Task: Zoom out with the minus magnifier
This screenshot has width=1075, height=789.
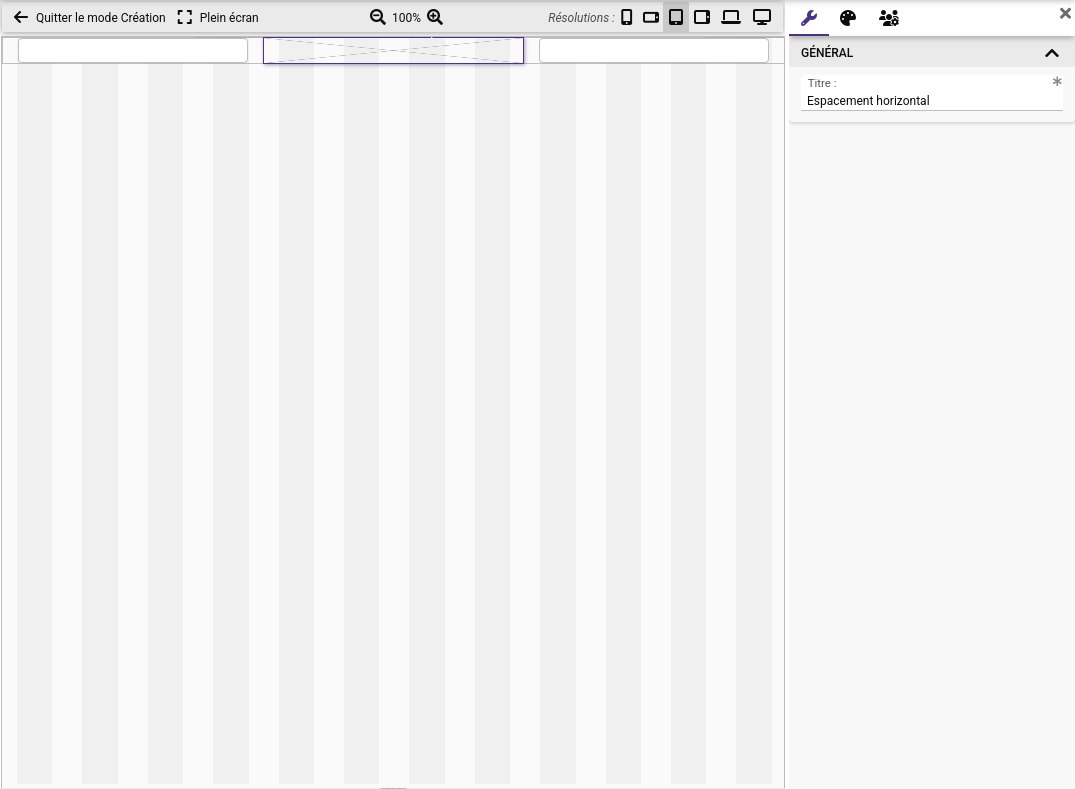Action: click(378, 17)
